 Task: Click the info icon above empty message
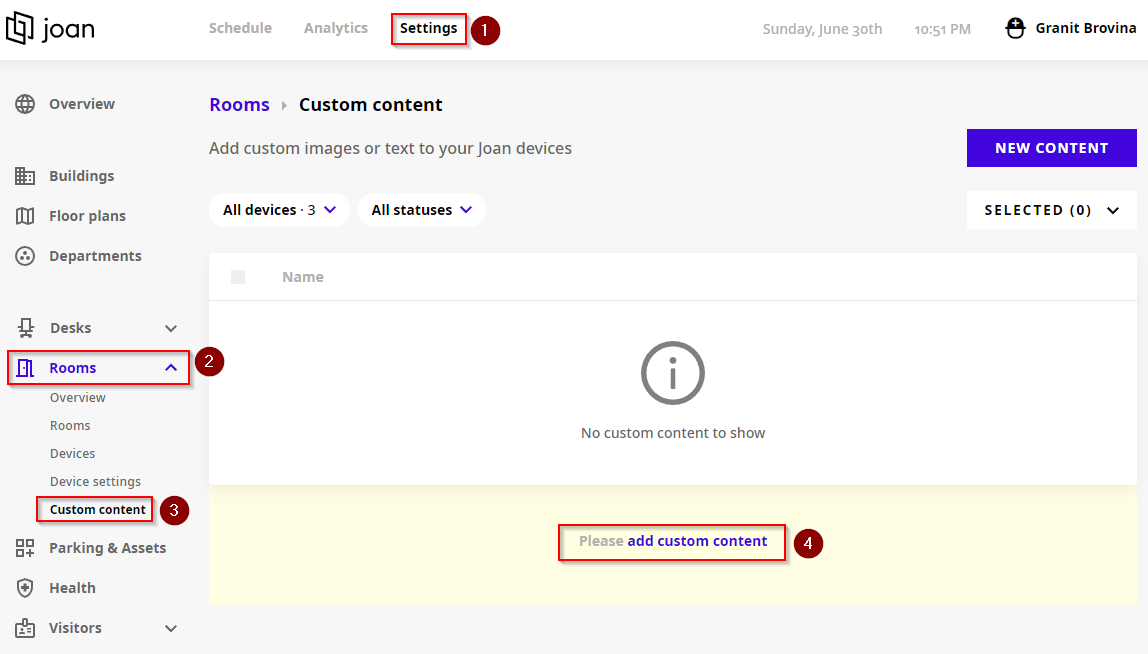coord(673,373)
